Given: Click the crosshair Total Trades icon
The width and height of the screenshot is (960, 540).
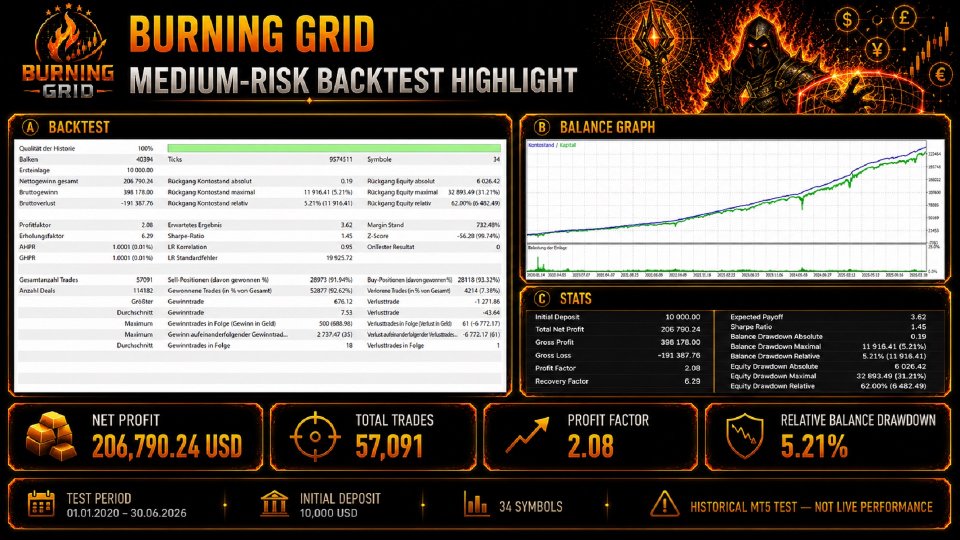Looking at the screenshot, I should coord(315,437).
